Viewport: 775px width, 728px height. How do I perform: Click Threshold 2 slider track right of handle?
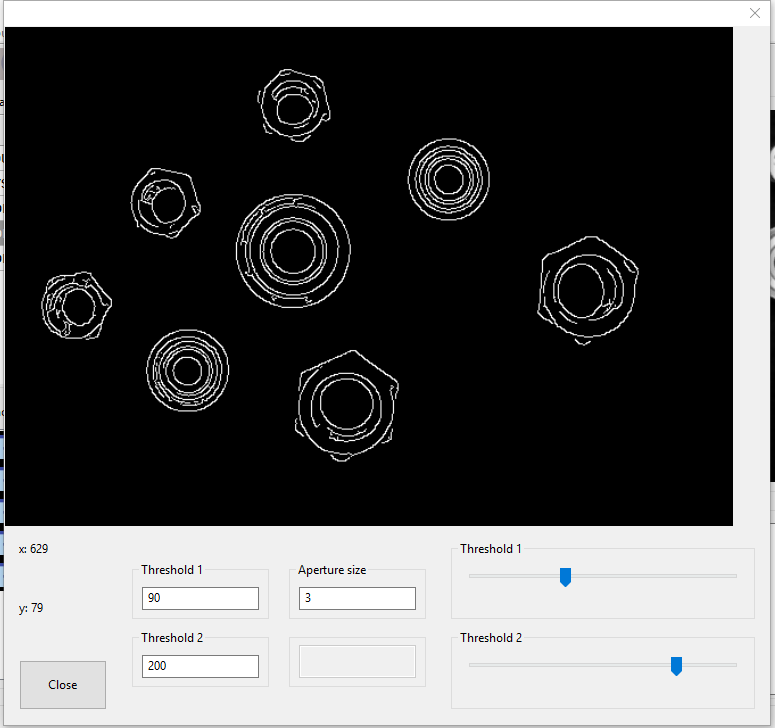click(710, 665)
